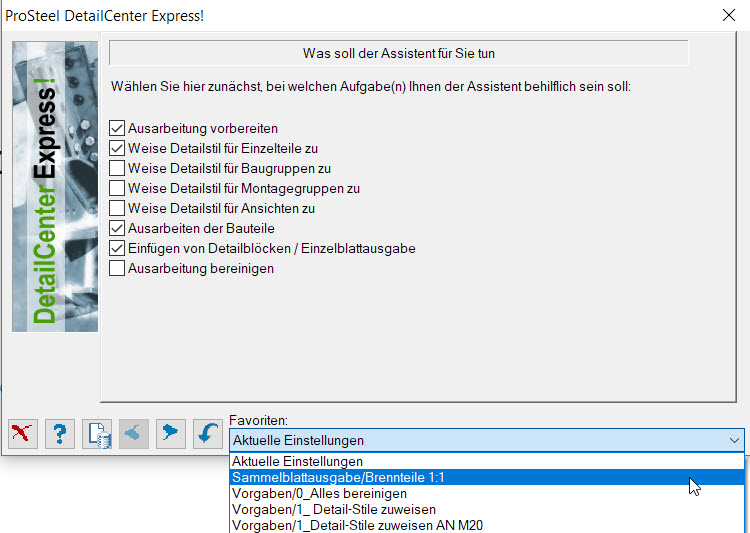Click the curved undo arrow icon

(208, 434)
